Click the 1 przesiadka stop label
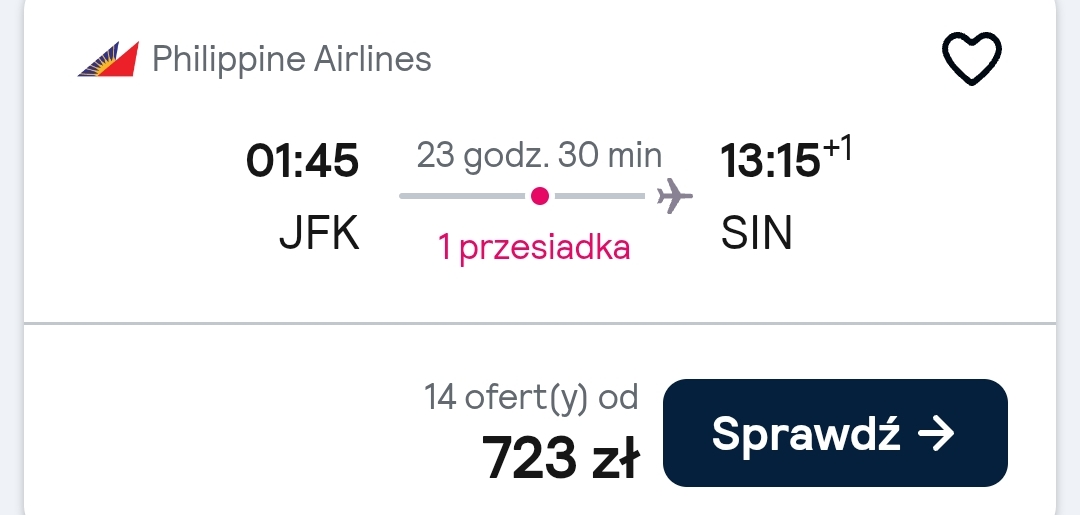 534,247
